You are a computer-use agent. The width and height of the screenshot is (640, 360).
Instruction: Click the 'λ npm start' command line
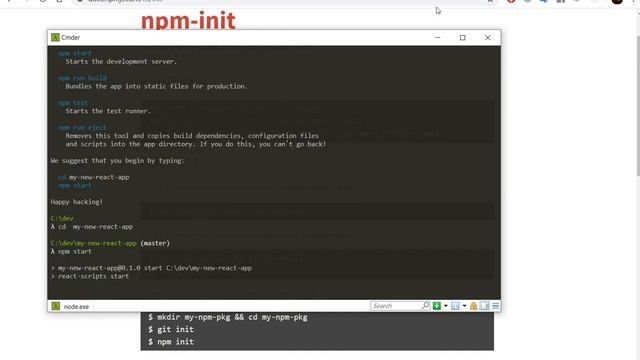71,251
